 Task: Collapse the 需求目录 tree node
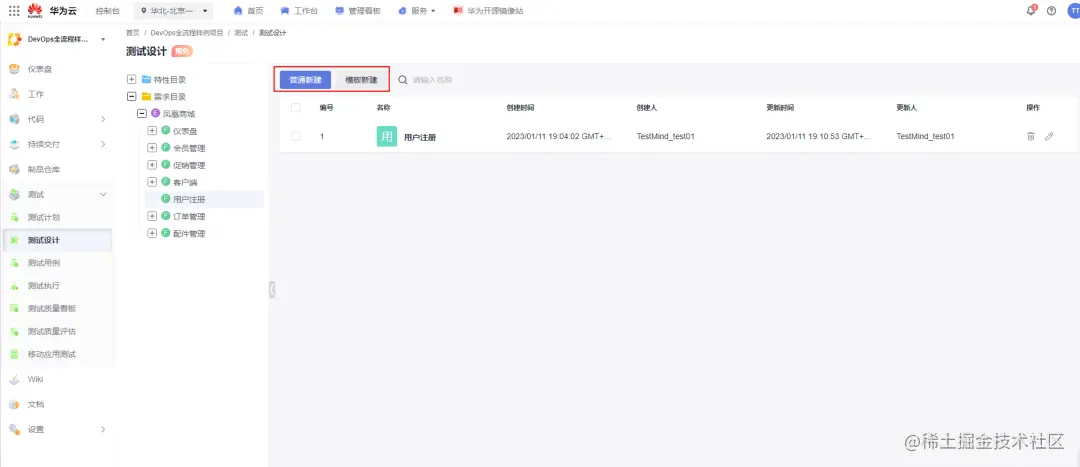click(132, 96)
